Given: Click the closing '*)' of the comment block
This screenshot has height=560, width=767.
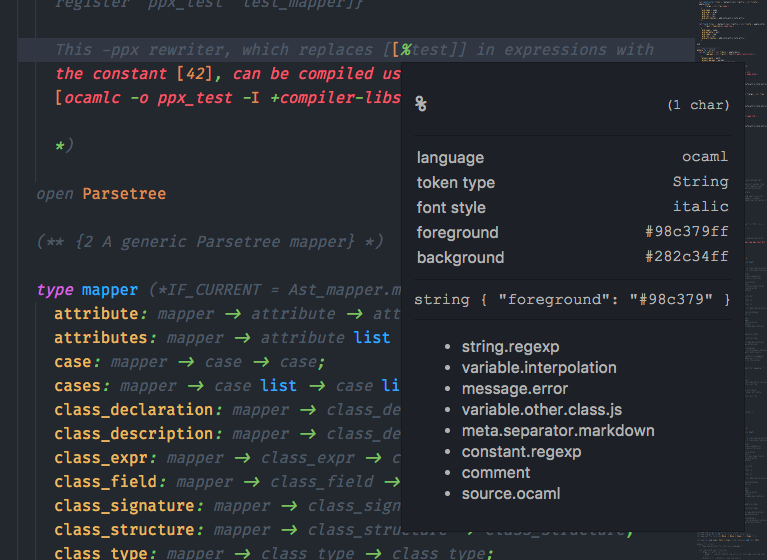Looking at the screenshot, I should tap(64, 146).
